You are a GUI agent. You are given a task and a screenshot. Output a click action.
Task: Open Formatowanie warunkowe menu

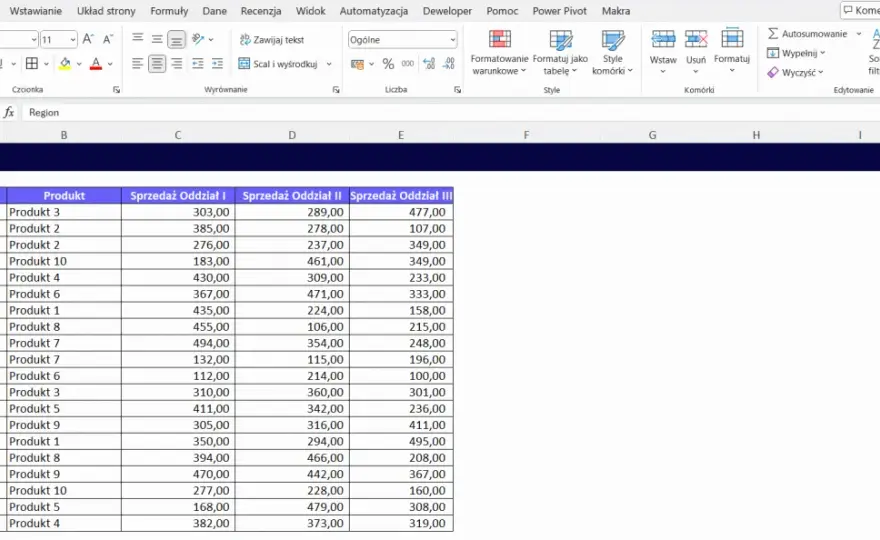[499, 52]
